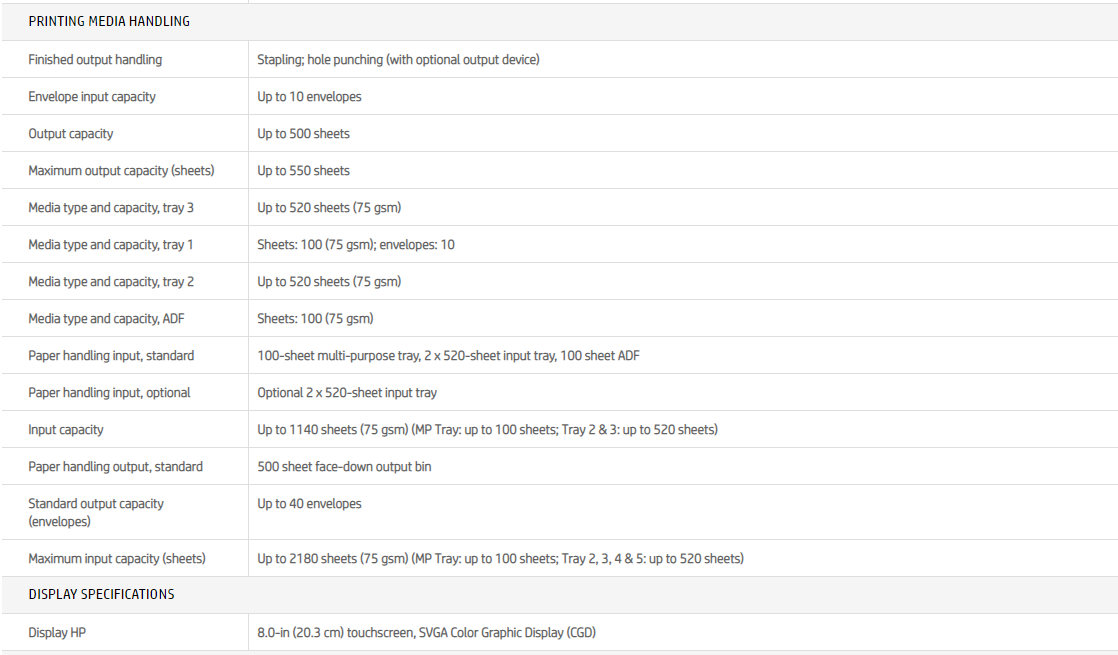Click the "8.0-in (20.3 cm) touchscreen" display value
The height and width of the screenshot is (655, 1118).
click(x=427, y=633)
